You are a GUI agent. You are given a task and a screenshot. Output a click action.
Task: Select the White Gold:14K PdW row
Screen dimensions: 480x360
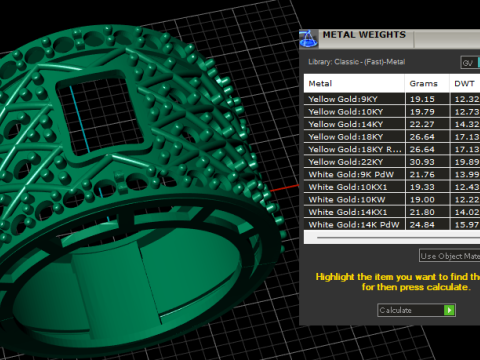point(392,224)
